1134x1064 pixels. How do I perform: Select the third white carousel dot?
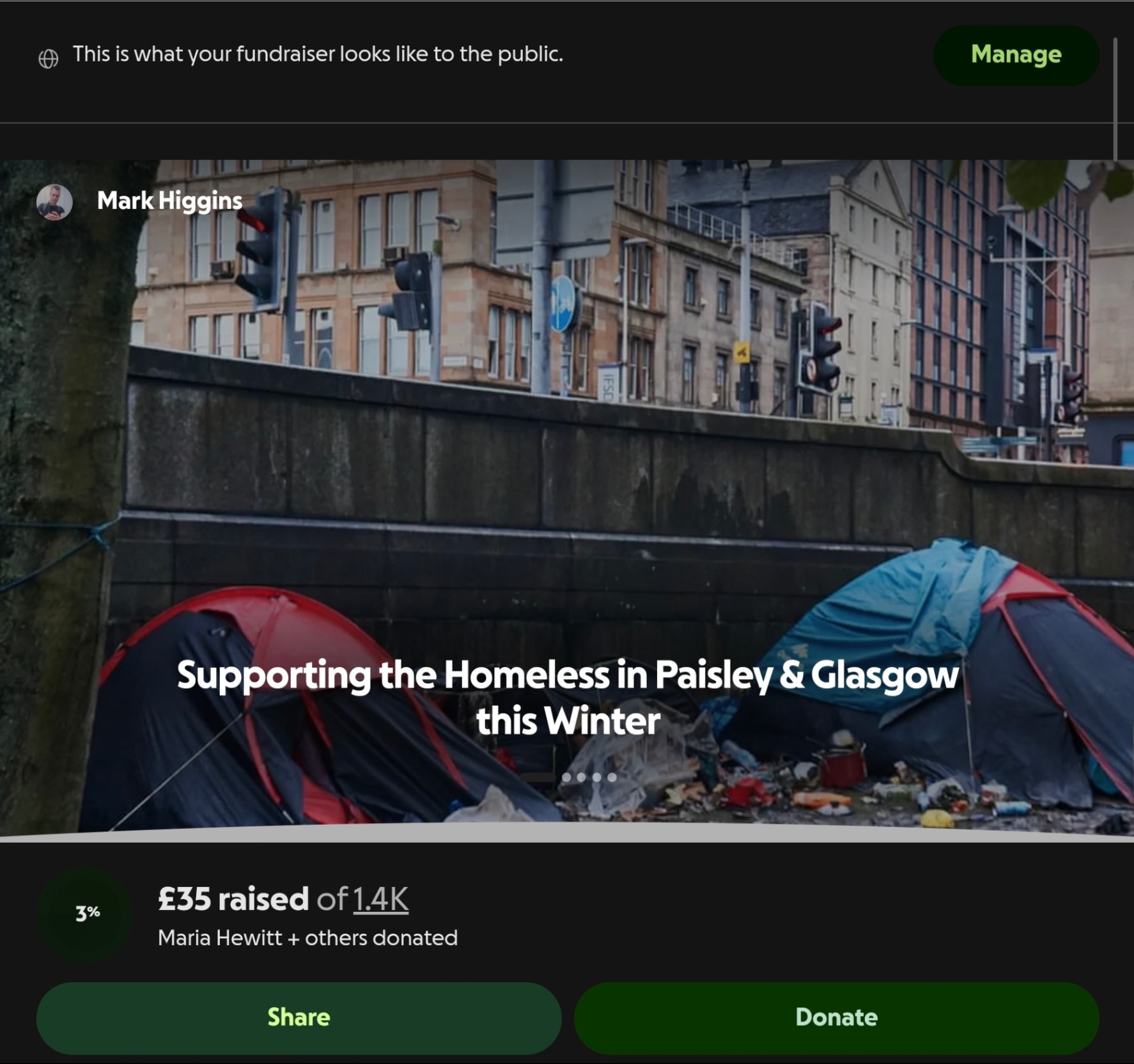pos(596,778)
